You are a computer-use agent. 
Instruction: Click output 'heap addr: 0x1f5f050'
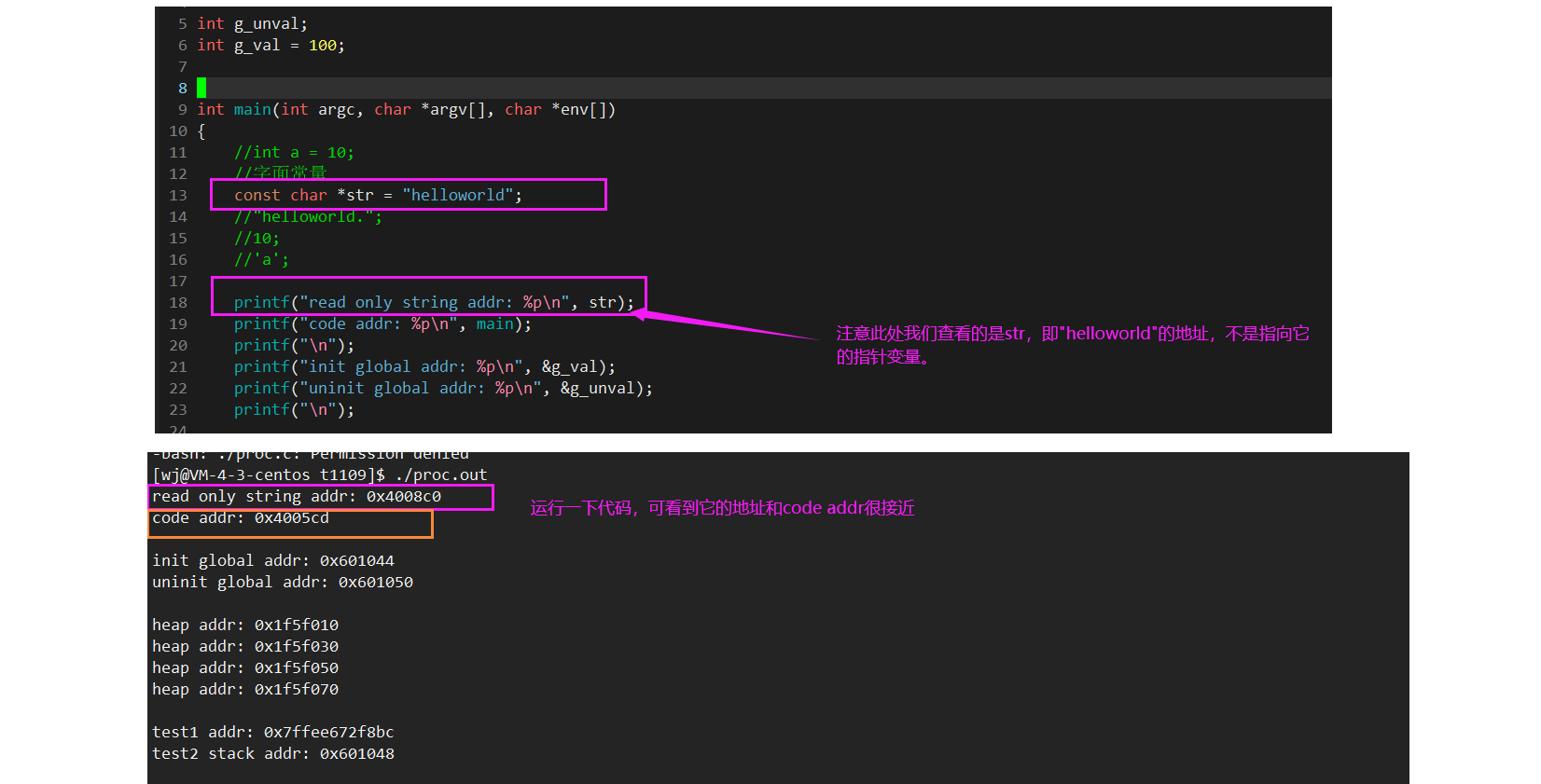click(245, 668)
